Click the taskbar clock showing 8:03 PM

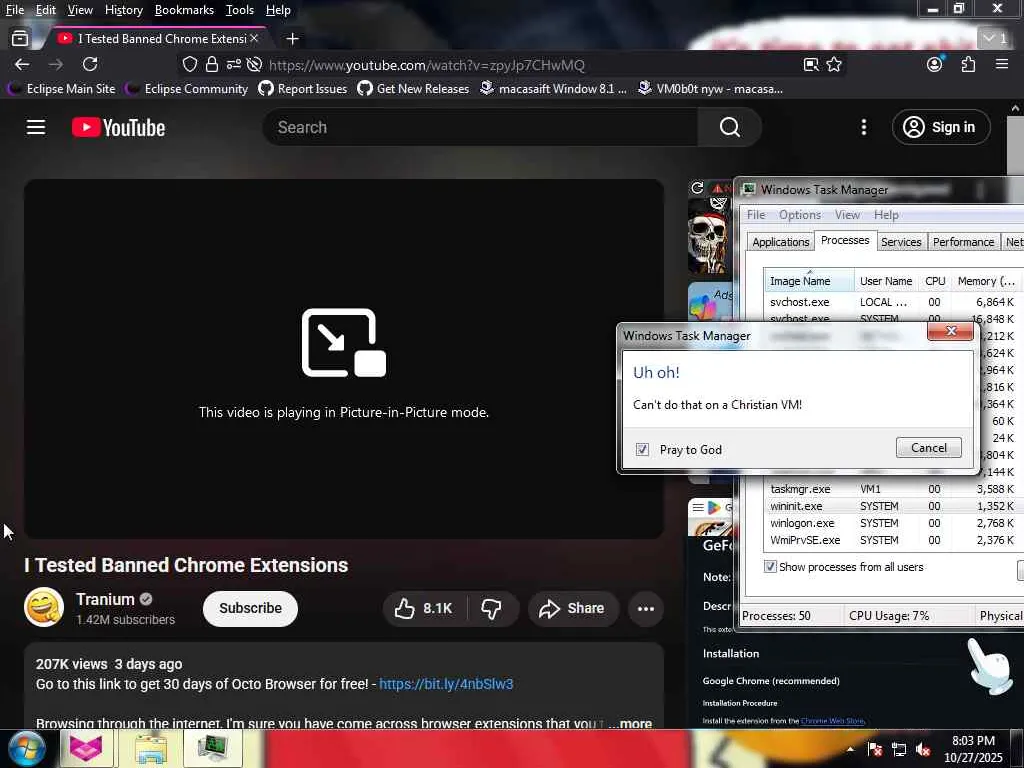(973, 749)
